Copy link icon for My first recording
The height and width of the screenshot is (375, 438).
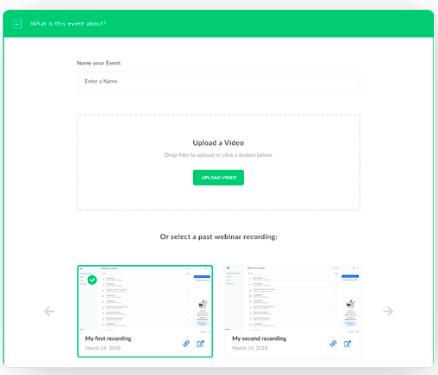pyautogui.click(x=186, y=343)
